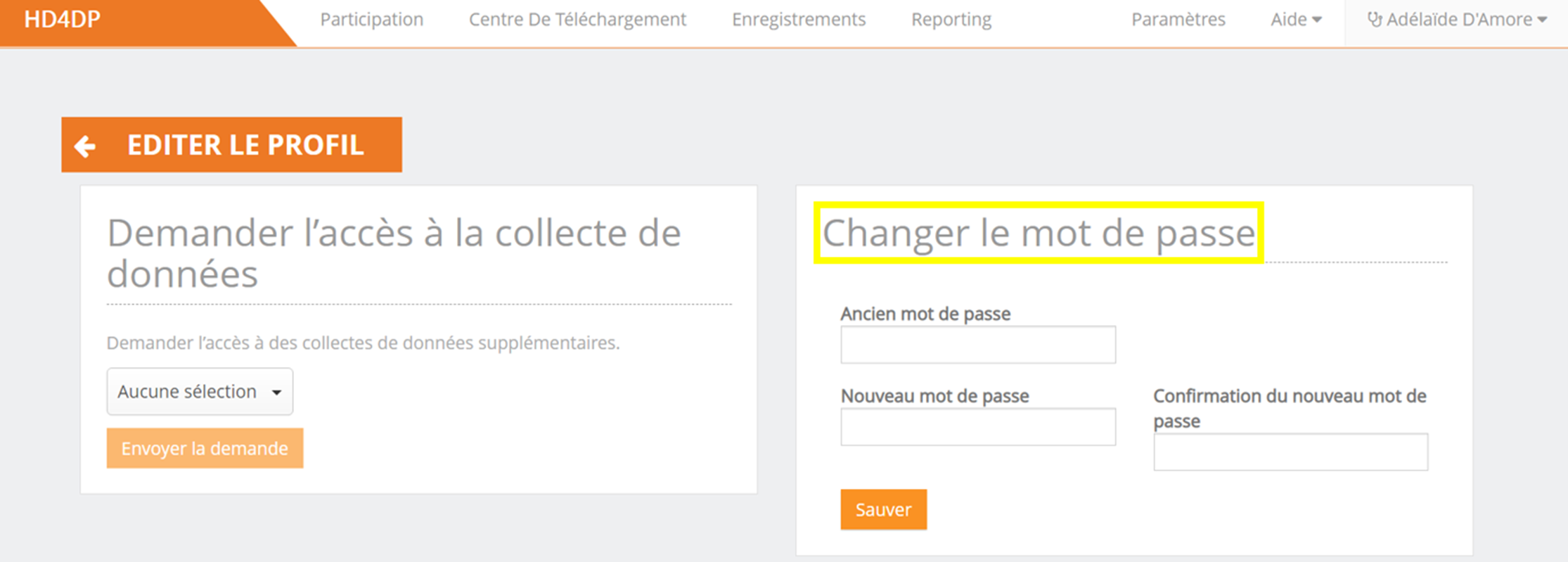The height and width of the screenshot is (562, 1568).
Task: Focus the Ancien mot de passe field
Action: tap(977, 345)
